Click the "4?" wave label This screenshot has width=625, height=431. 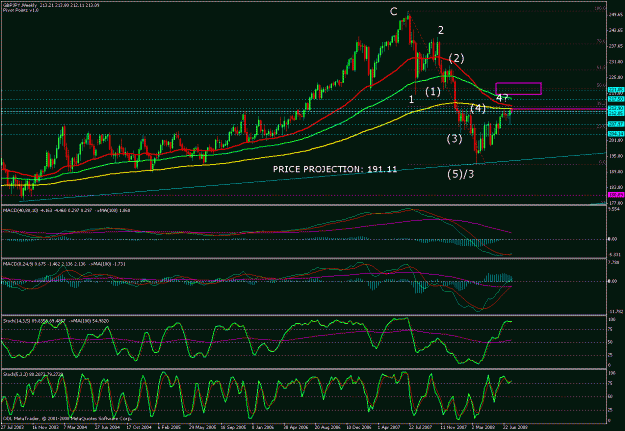pyautogui.click(x=502, y=98)
